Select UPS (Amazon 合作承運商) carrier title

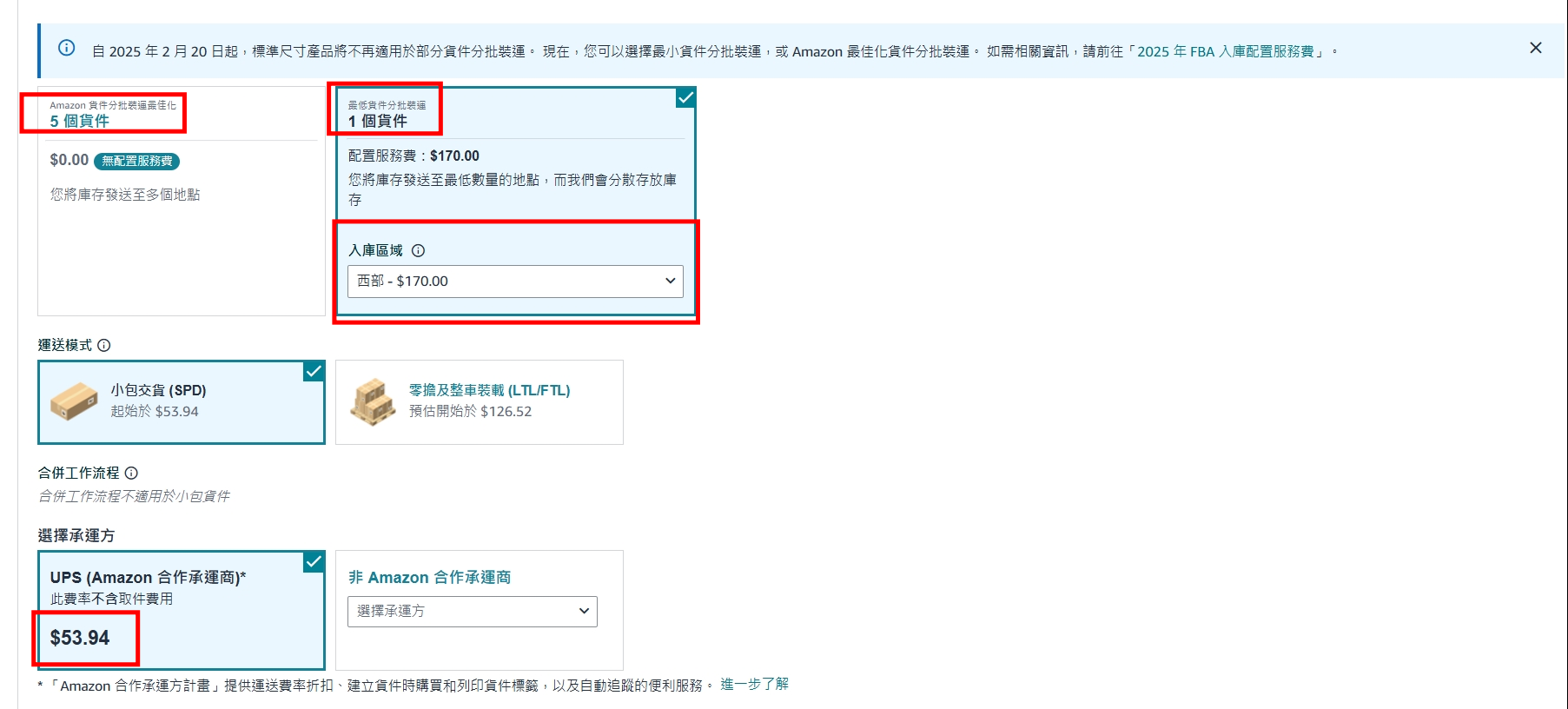coord(148,577)
